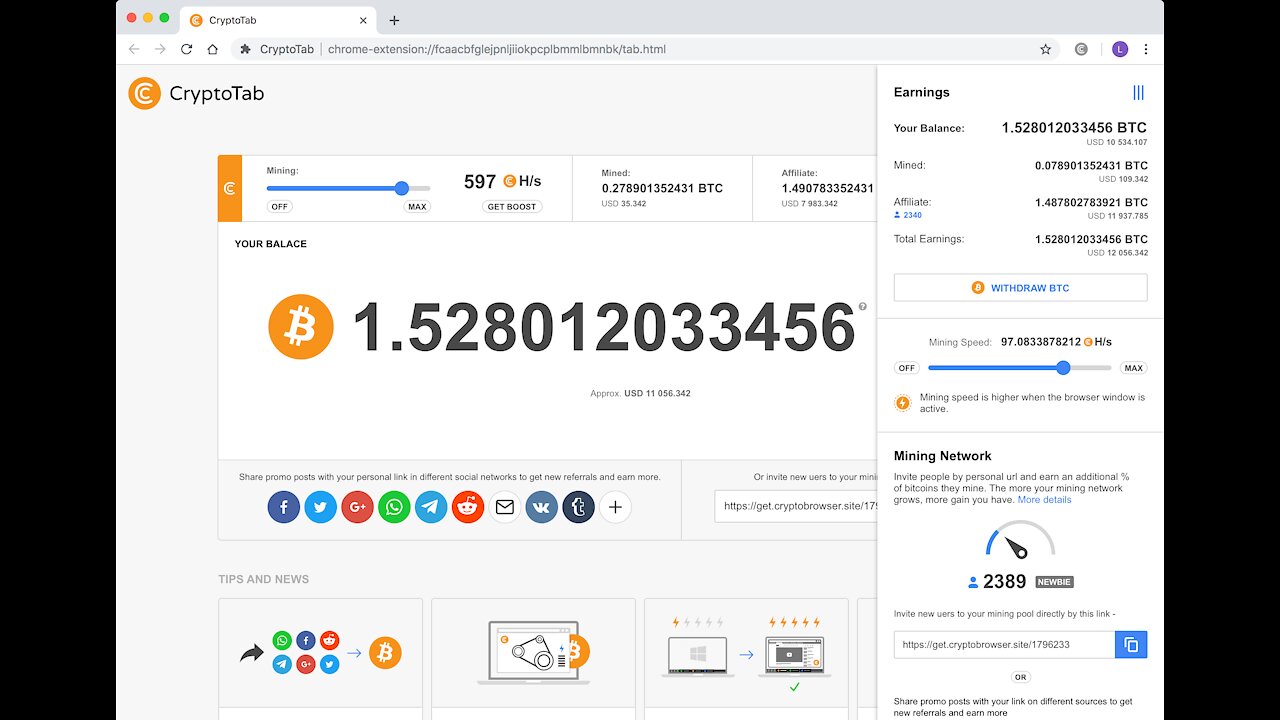Click GET BOOST button
This screenshot has width=1280, height=720.
(512, 207)
